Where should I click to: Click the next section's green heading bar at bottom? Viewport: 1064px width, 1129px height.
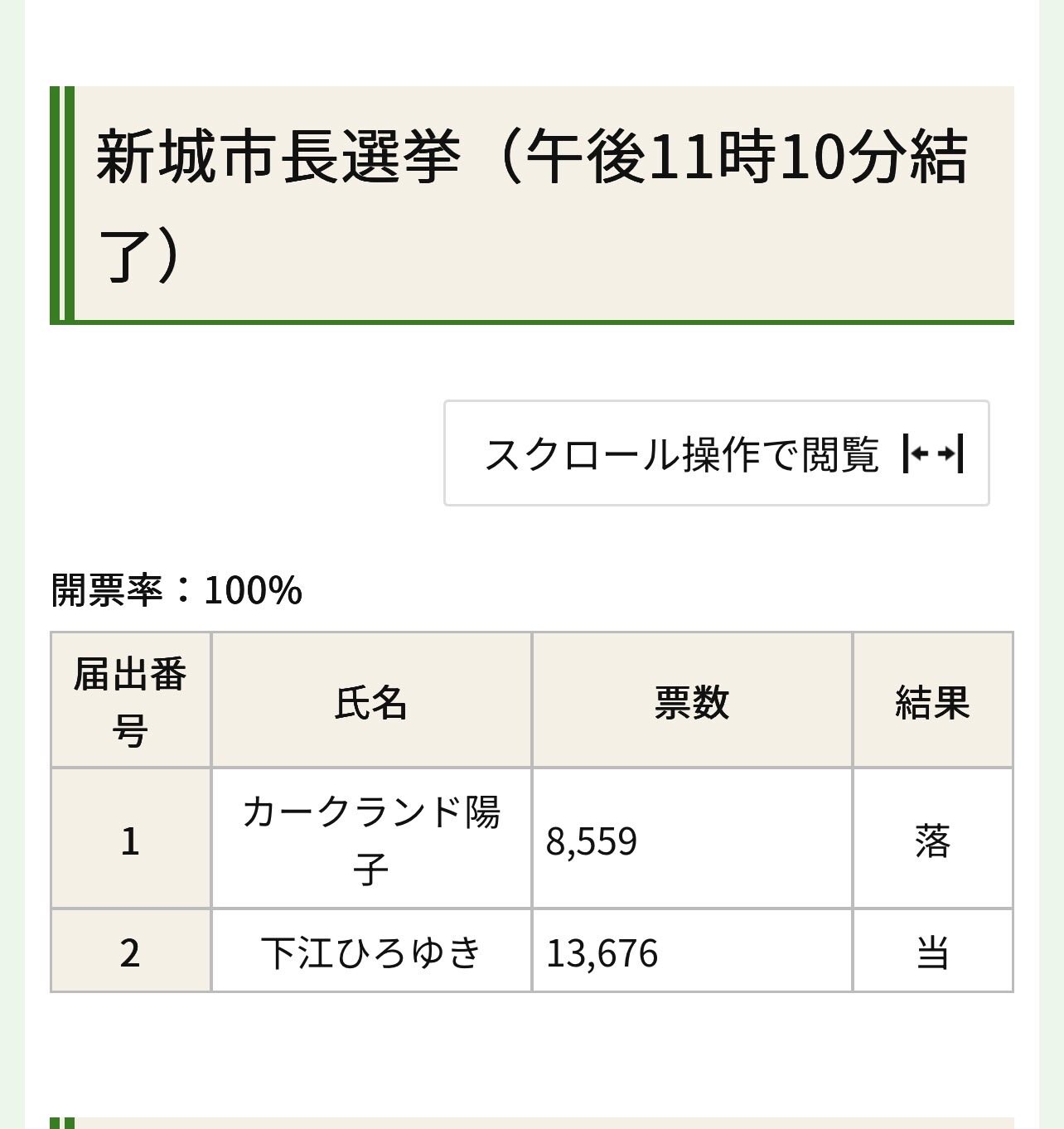coord(532,1123)
